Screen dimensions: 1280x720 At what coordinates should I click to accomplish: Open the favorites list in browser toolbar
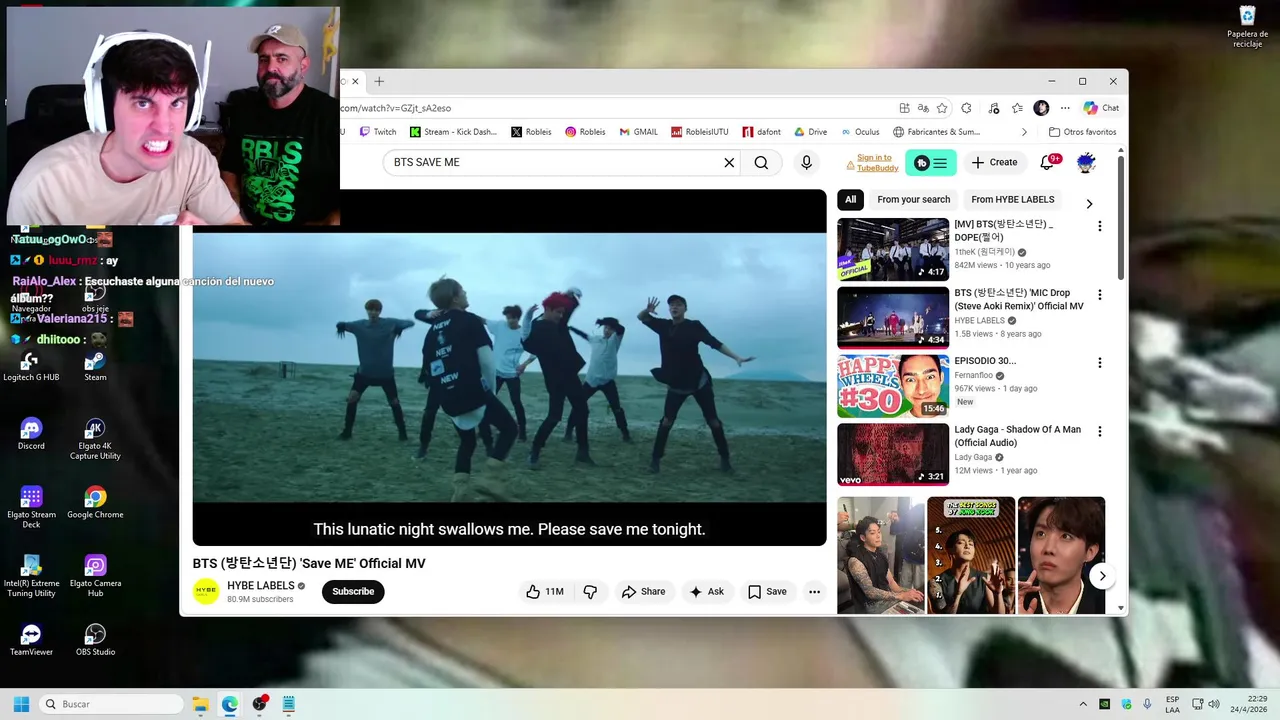coord(1017,108)
